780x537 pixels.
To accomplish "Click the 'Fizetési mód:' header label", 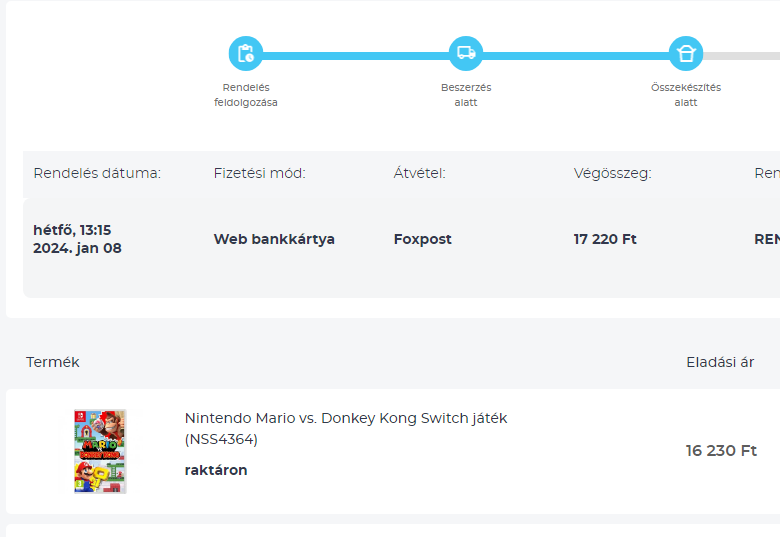I will click(x=260, y=173).
